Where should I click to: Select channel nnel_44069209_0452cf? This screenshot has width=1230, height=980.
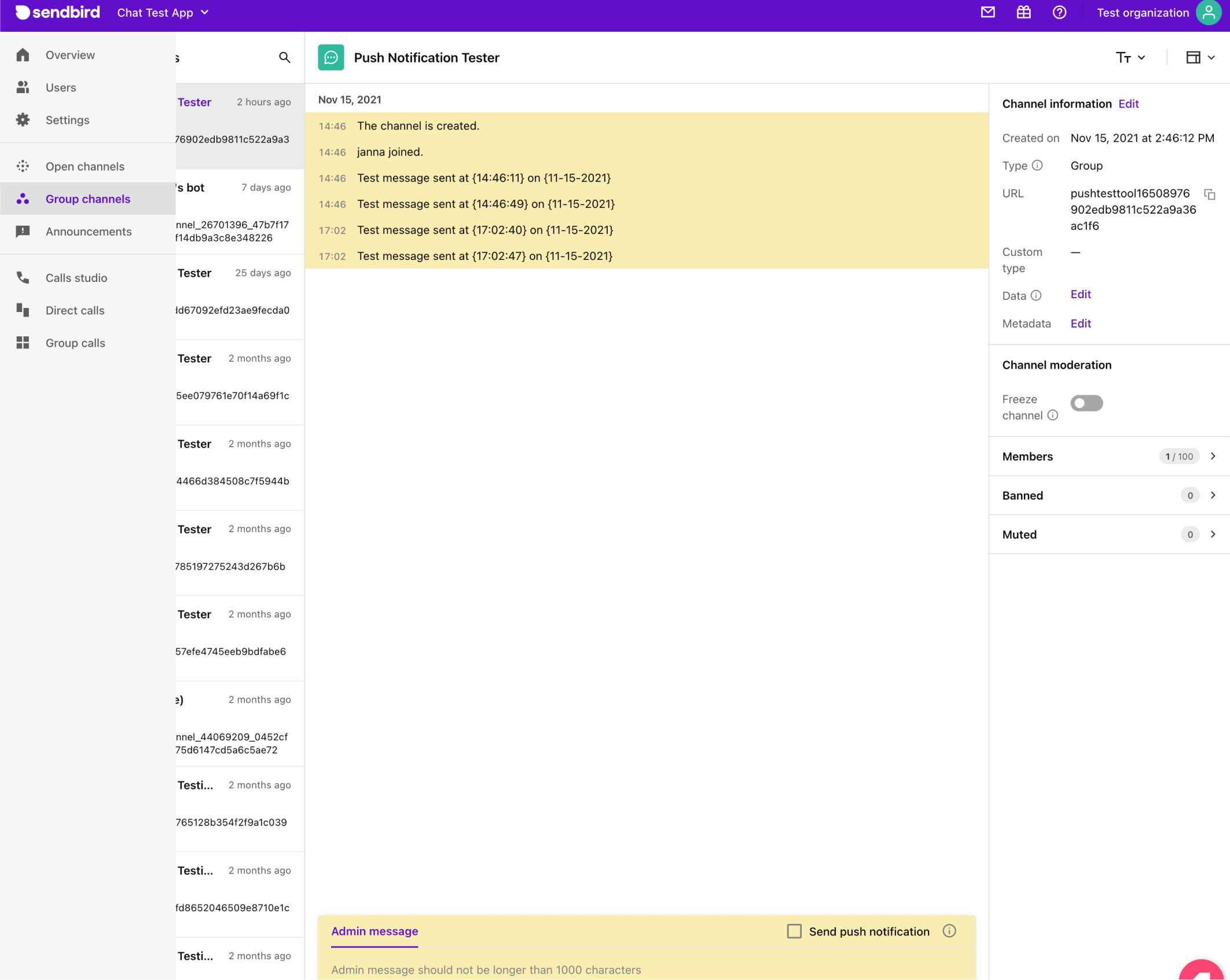[x=240, y=724]
